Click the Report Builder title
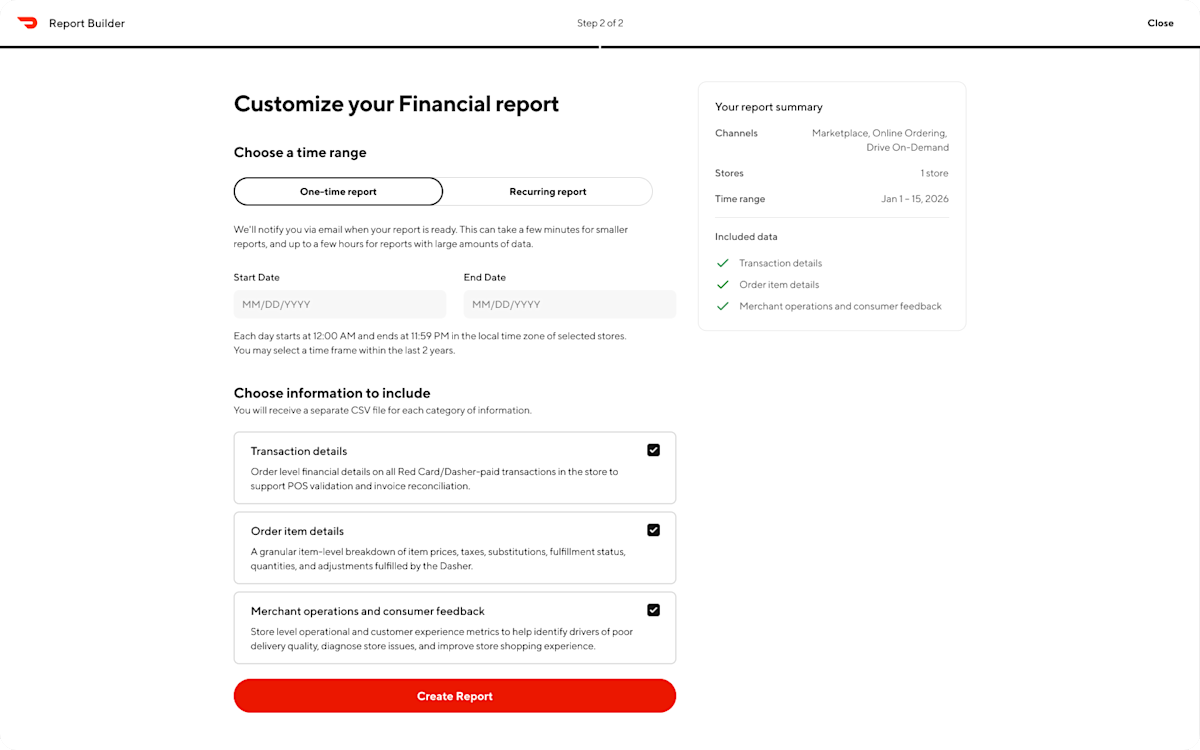 pos(88,22)
